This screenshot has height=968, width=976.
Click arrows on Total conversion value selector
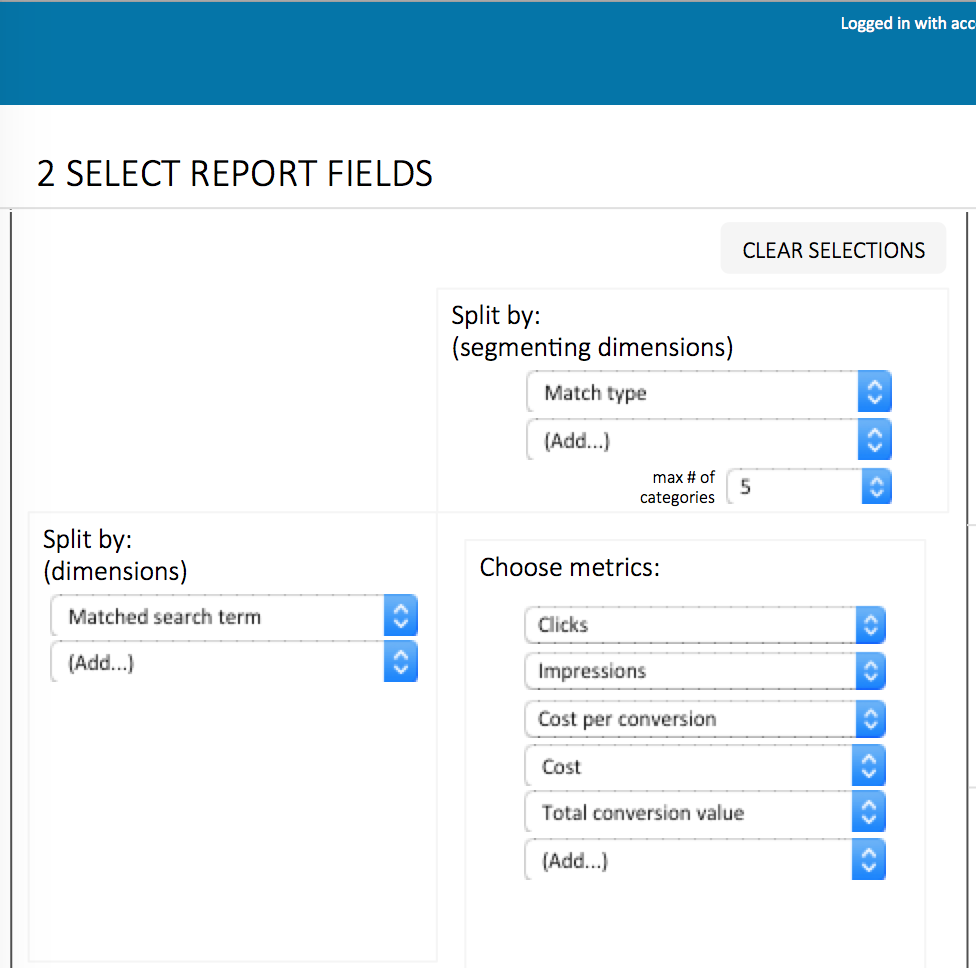click(x=868, y=812)
